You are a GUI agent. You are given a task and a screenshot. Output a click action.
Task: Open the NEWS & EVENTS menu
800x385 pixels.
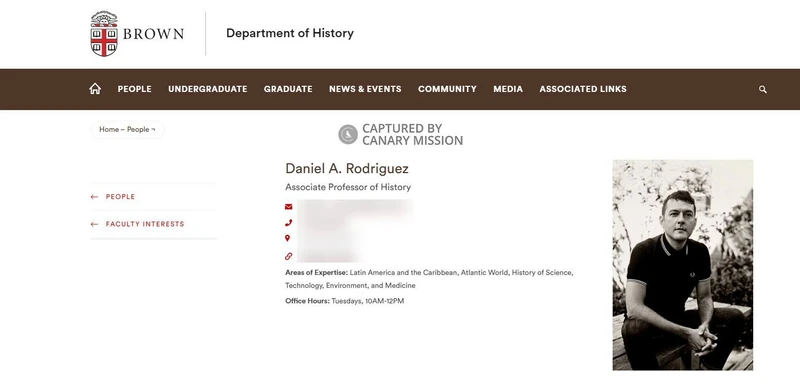point(365,89)
